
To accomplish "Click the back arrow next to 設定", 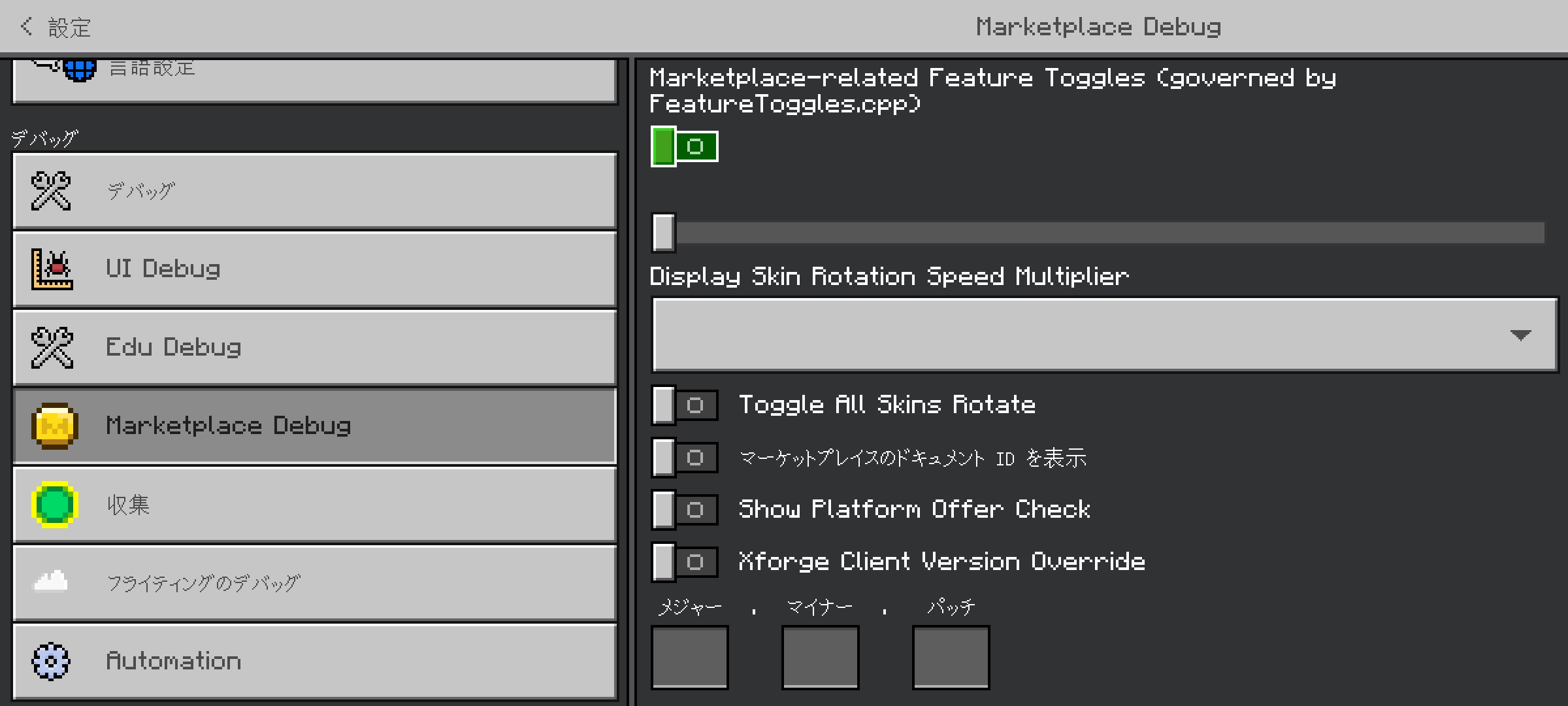I will tap(26, 27).
